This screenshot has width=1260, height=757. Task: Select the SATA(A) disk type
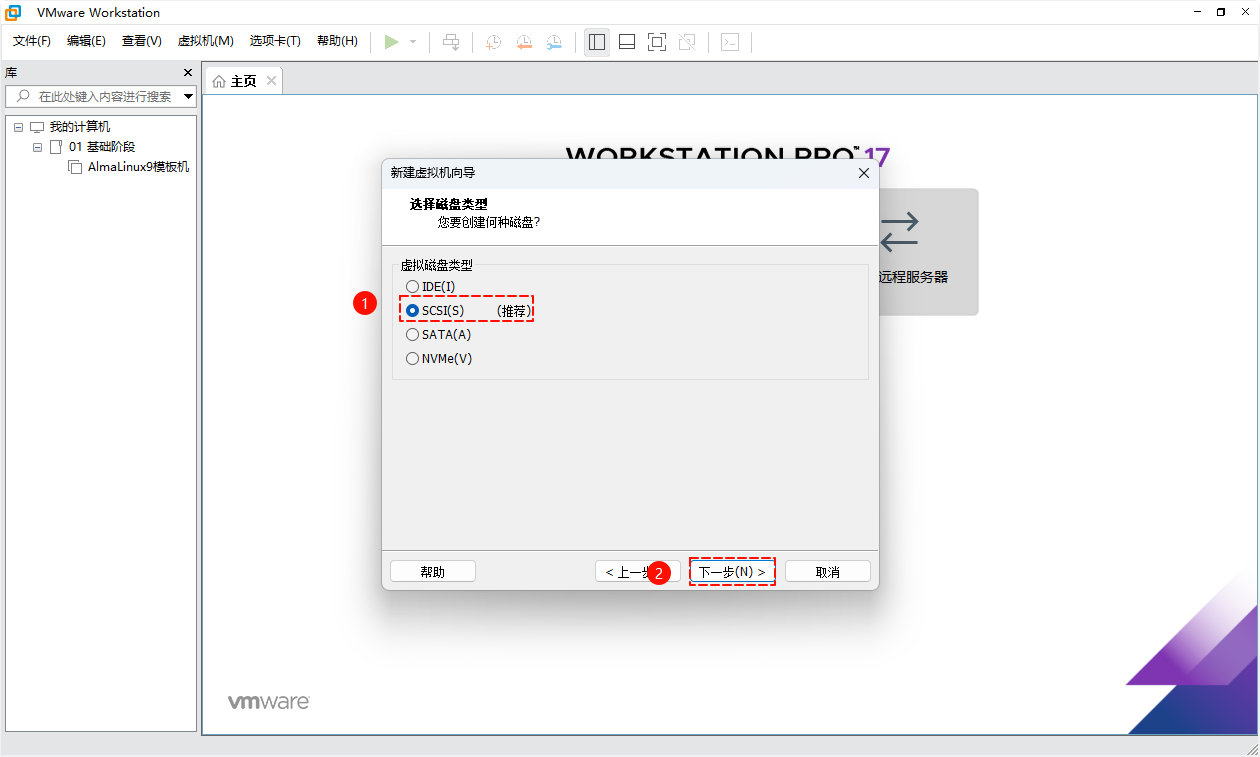(412, 335)
